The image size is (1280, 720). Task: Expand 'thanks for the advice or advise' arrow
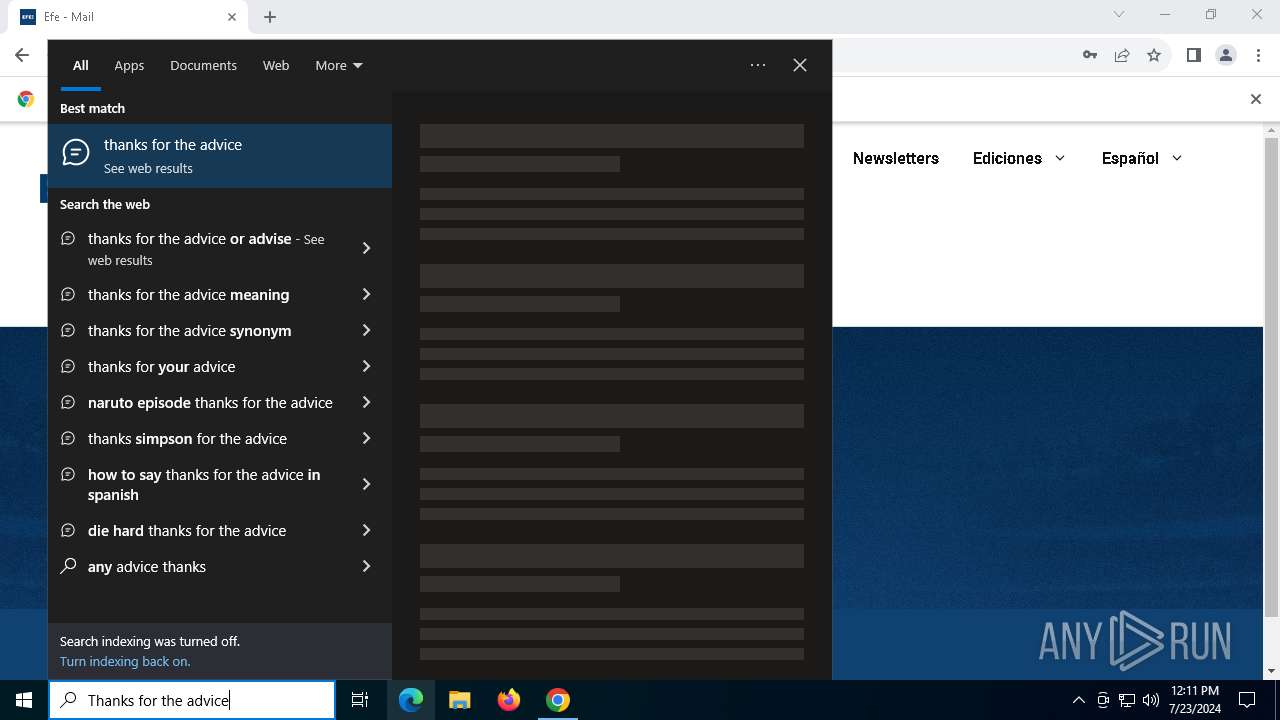[366, 248]
